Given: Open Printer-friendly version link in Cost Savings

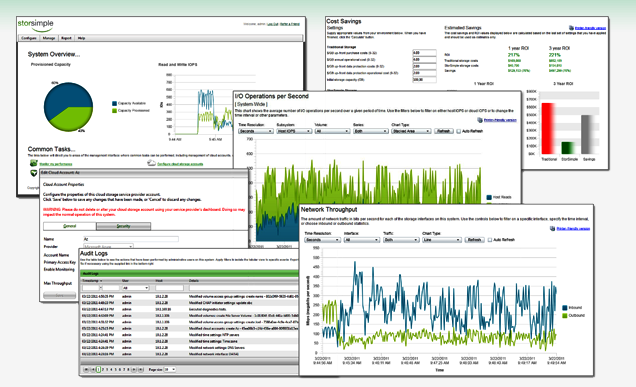Looking at the screenshot, I should click(591, 28).
